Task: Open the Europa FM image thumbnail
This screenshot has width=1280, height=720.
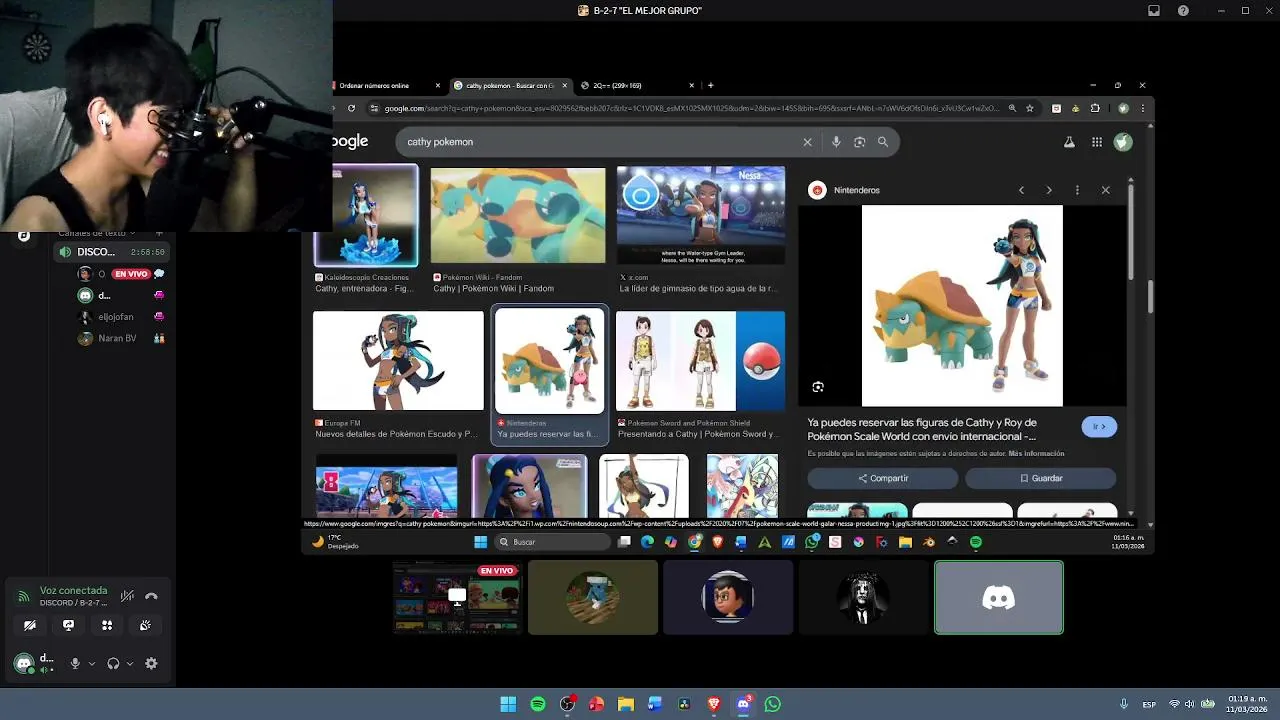Action: coord(398,361)
